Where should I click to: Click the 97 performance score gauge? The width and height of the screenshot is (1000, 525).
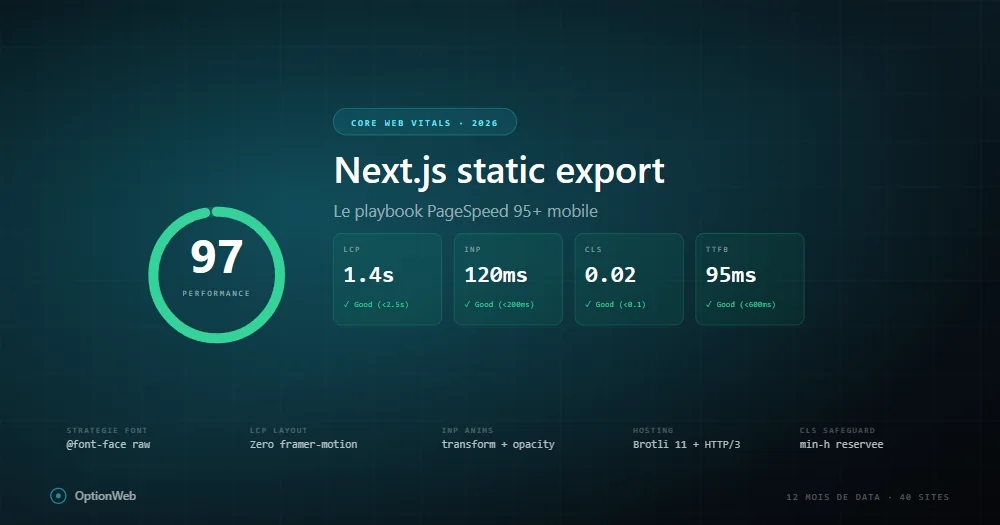217,275
